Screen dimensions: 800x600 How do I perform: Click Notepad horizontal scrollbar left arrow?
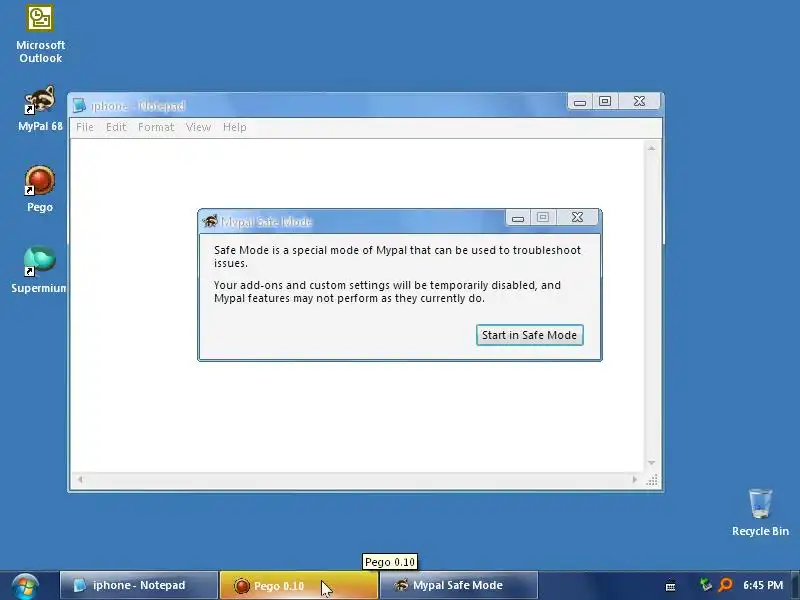[80, 479]
